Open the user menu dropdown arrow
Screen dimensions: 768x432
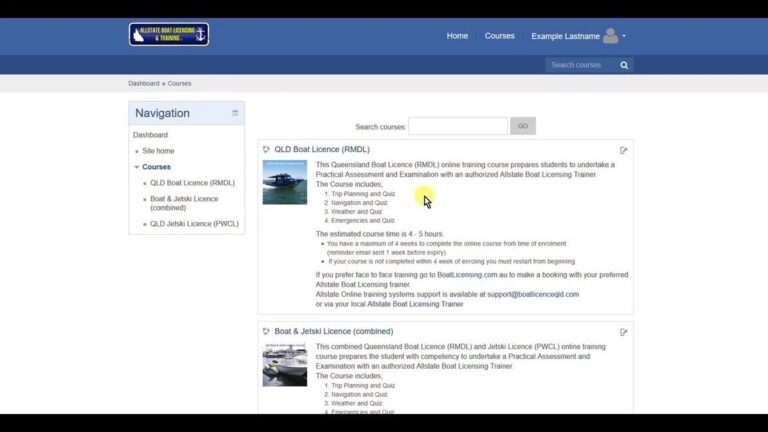click(624, 36)
